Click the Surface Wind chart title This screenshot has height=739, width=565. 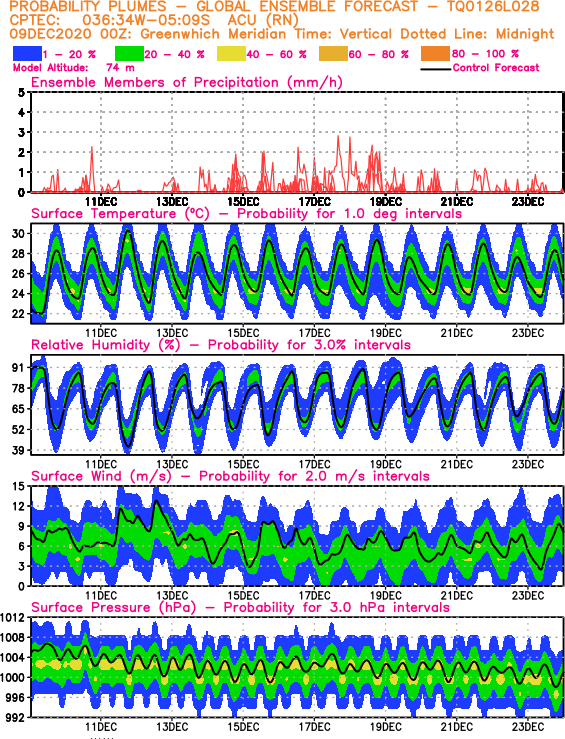pos(230,476)
